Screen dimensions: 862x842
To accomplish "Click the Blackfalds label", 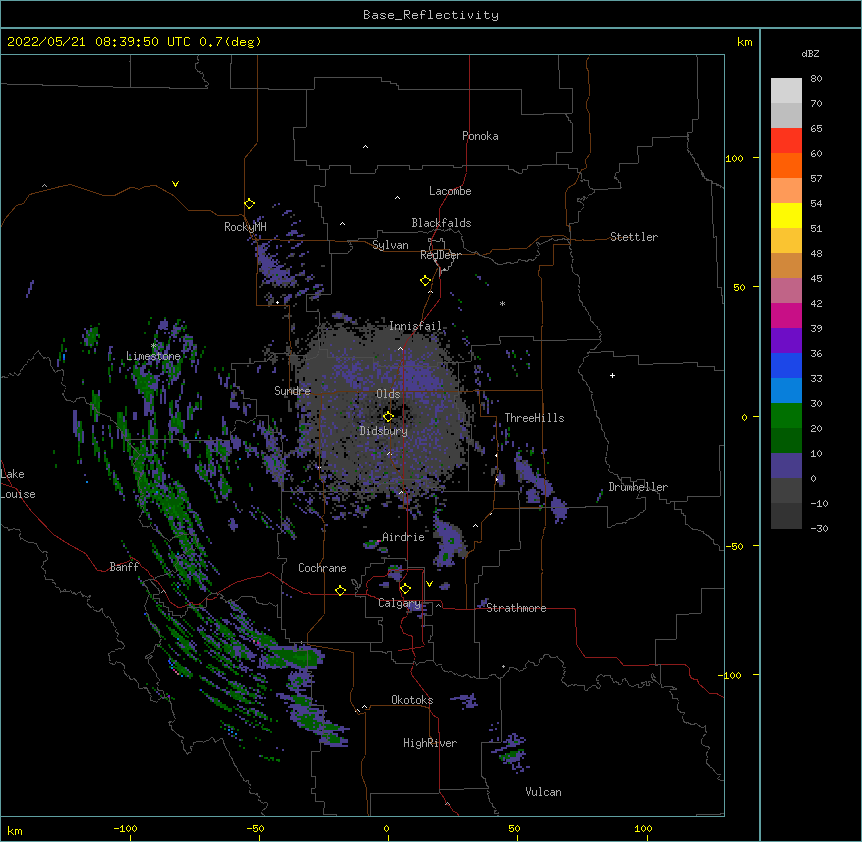I will click(x=441, y=223).
